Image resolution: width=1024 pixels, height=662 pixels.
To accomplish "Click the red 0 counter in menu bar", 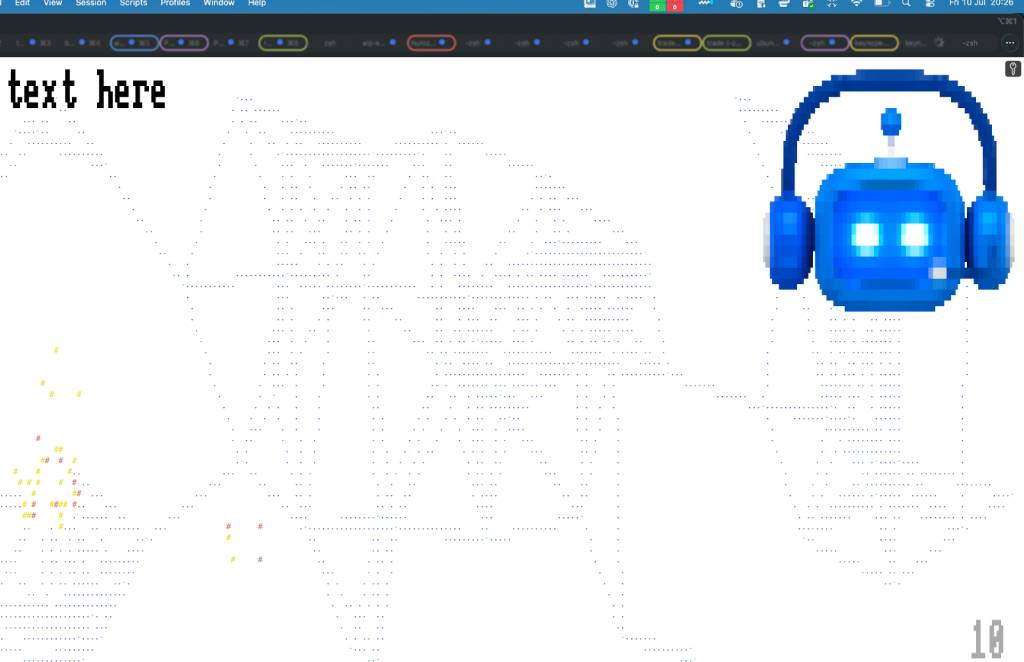I will pyautogui.click(x=675, y=6).
